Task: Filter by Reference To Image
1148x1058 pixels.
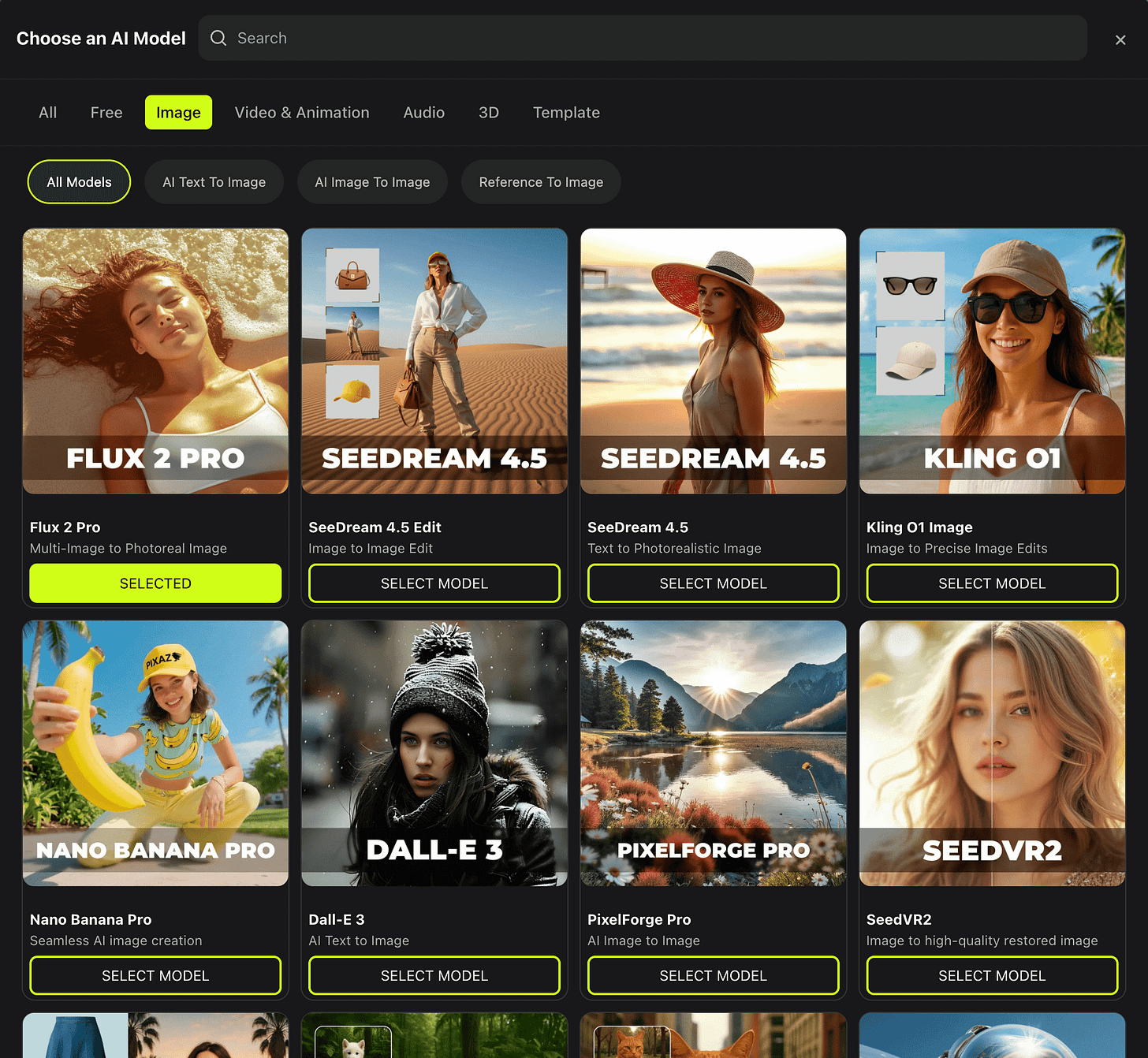Action: coord(541,182)
